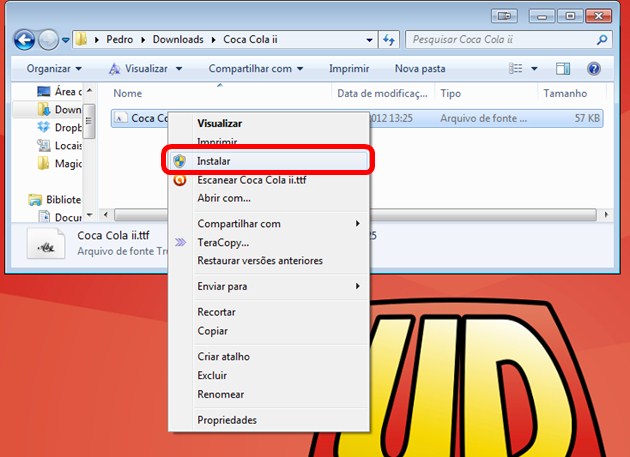Click the TeraCopy arrows icon

tap(180, 242)
